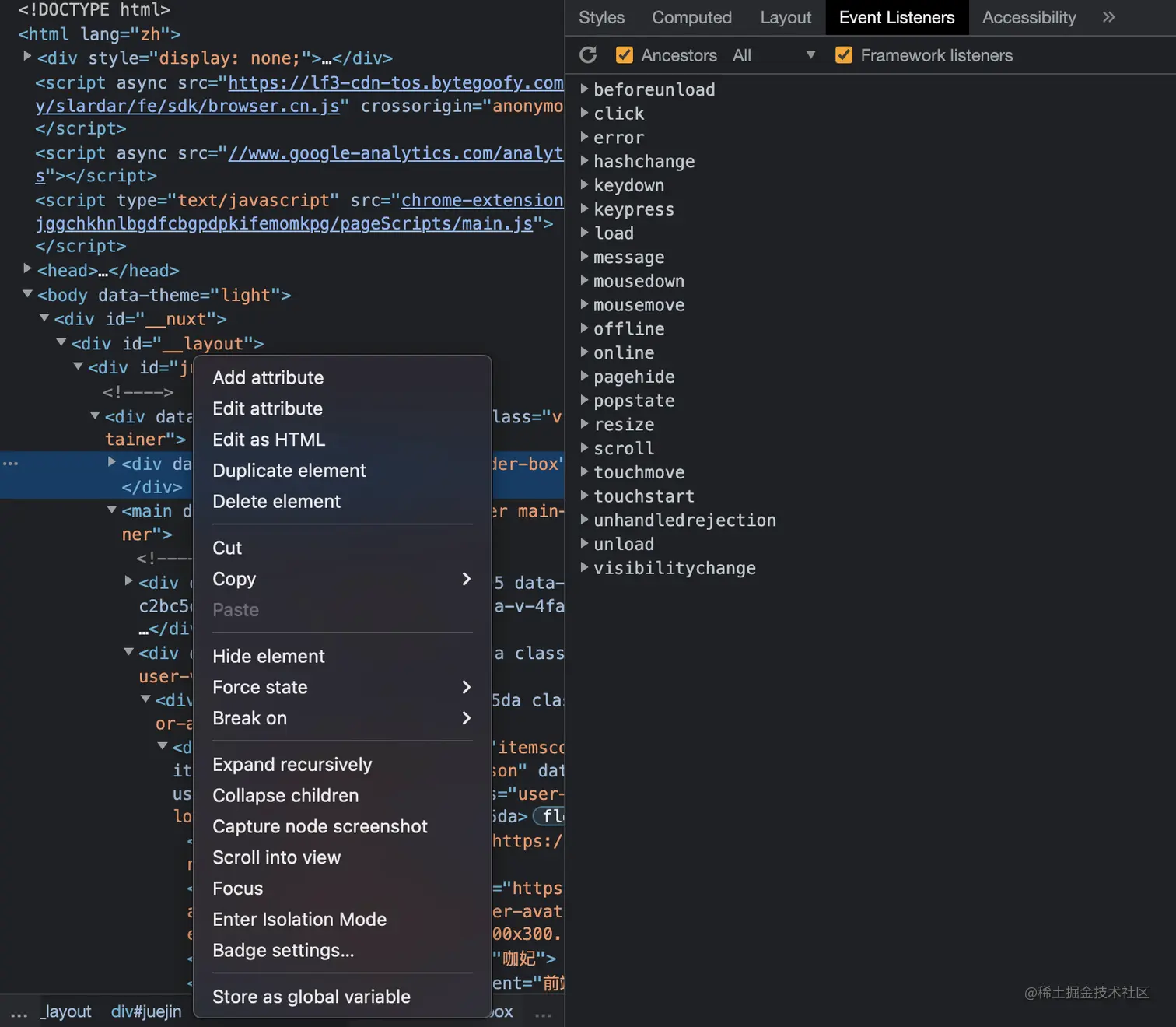1176x1027 pixels.
Task: Open the Layout tab
Action: (786, 17)
